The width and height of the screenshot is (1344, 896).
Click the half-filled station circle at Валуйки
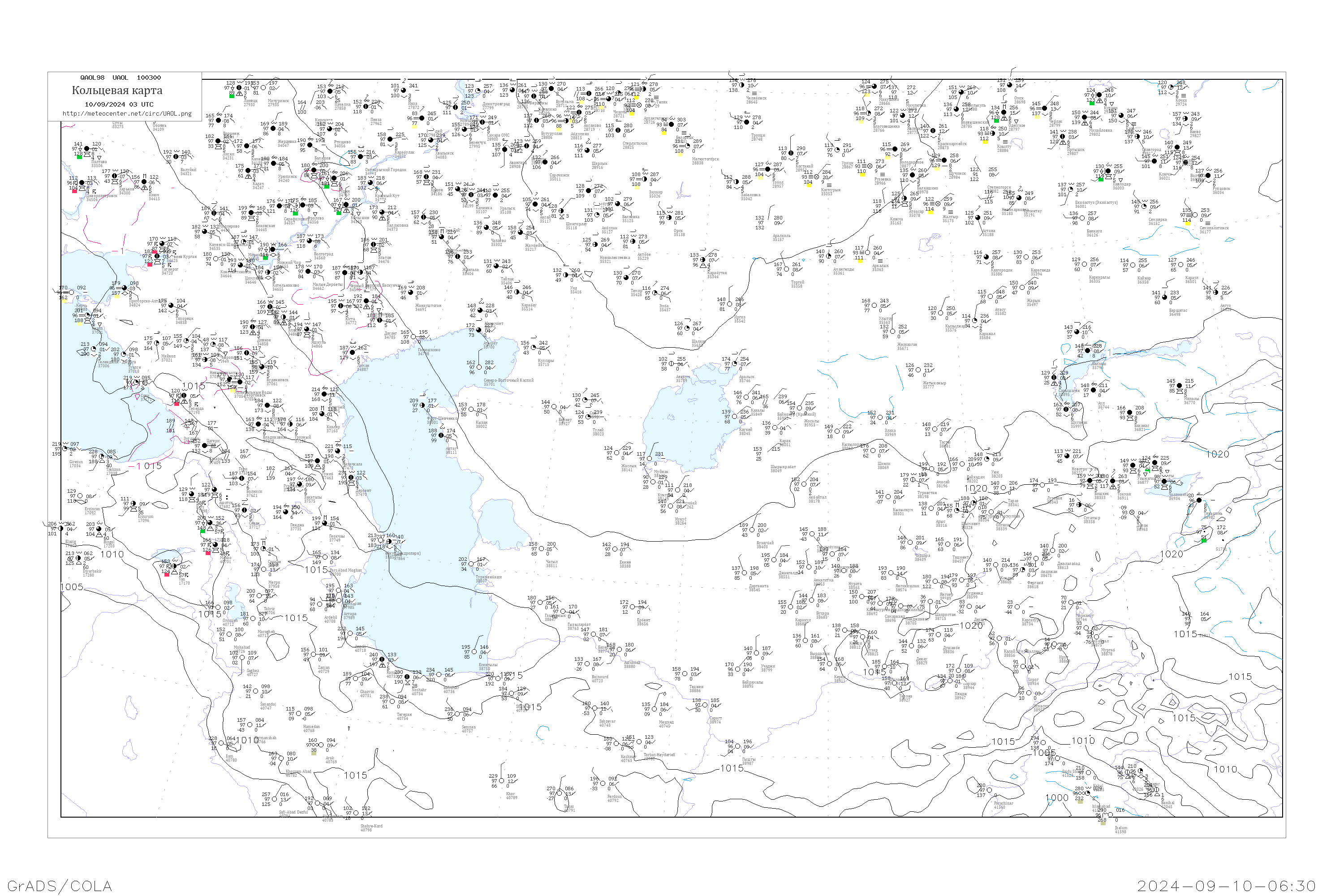pos(176,156)
